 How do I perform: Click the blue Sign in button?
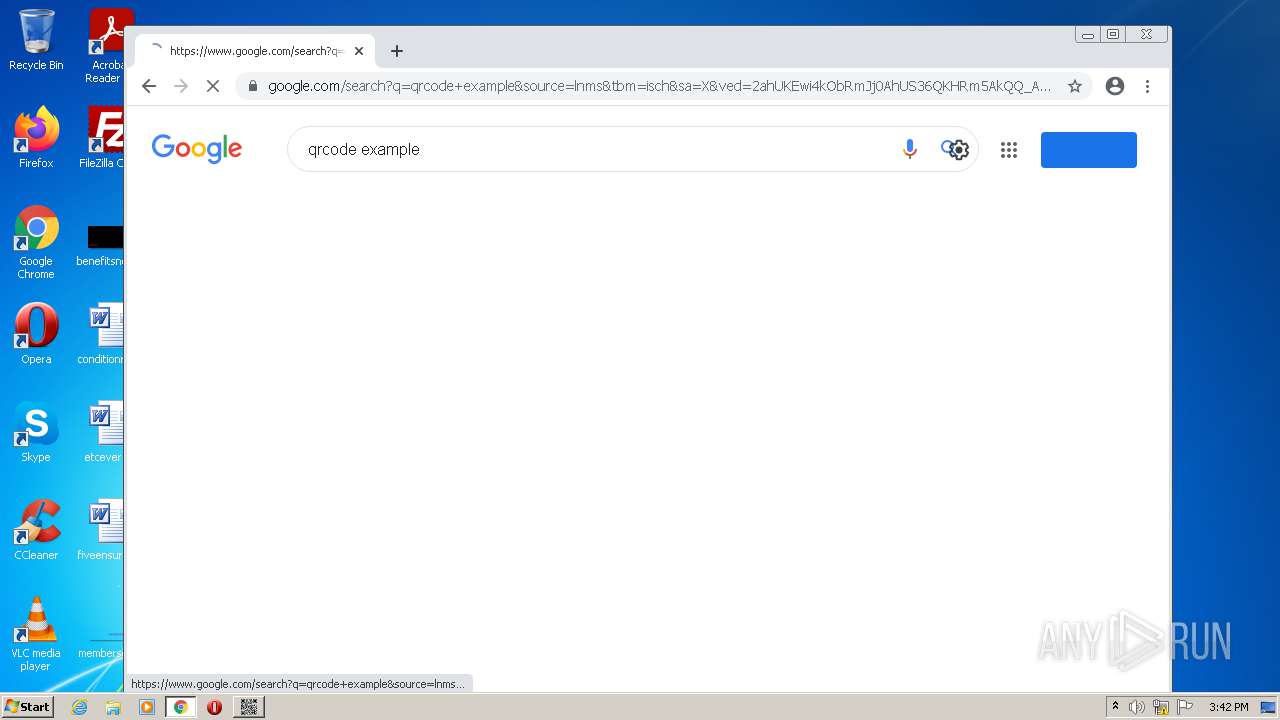pyautogui.click(x=1089, y=150)
